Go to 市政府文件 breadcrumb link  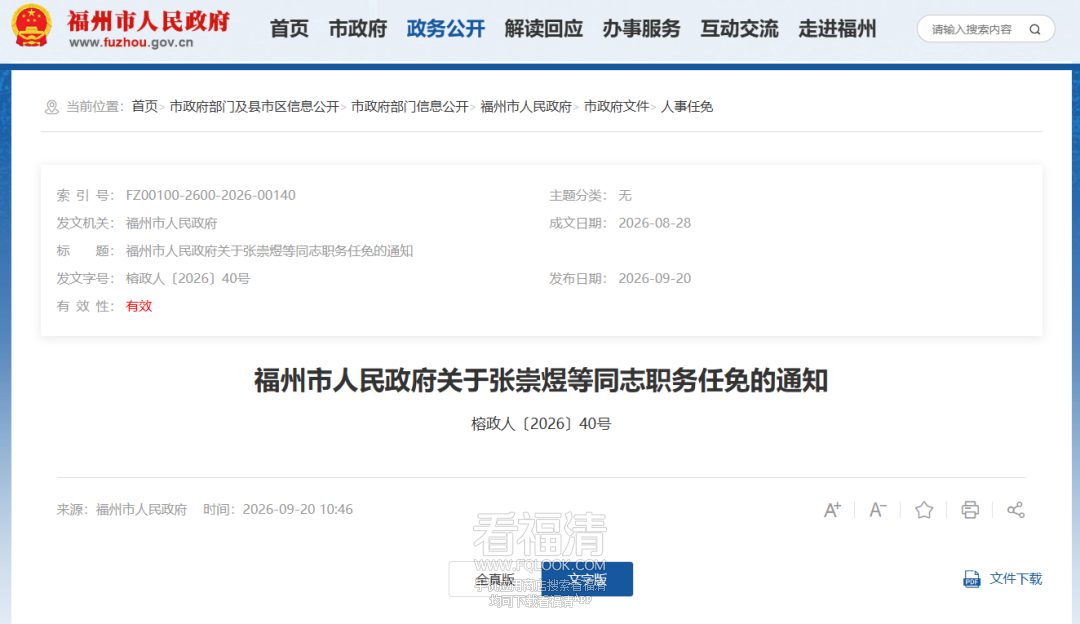pyautogui.click(x=616, y=107)
